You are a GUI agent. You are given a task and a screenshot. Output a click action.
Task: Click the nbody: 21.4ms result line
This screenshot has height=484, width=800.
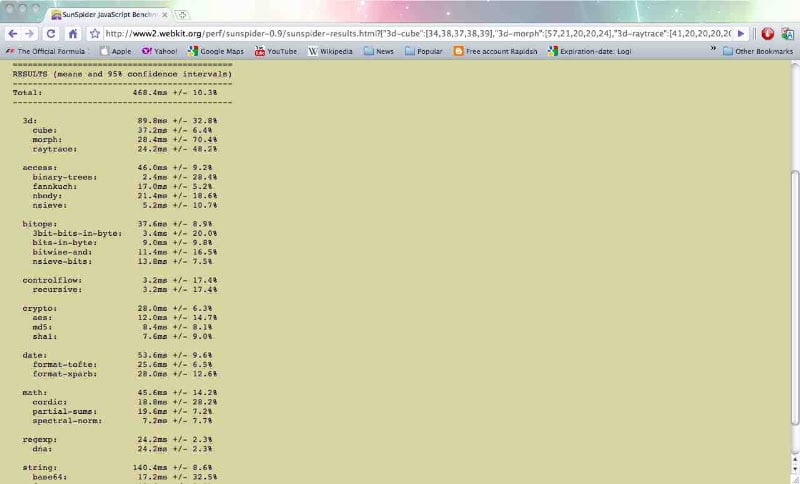pos(124,196)
